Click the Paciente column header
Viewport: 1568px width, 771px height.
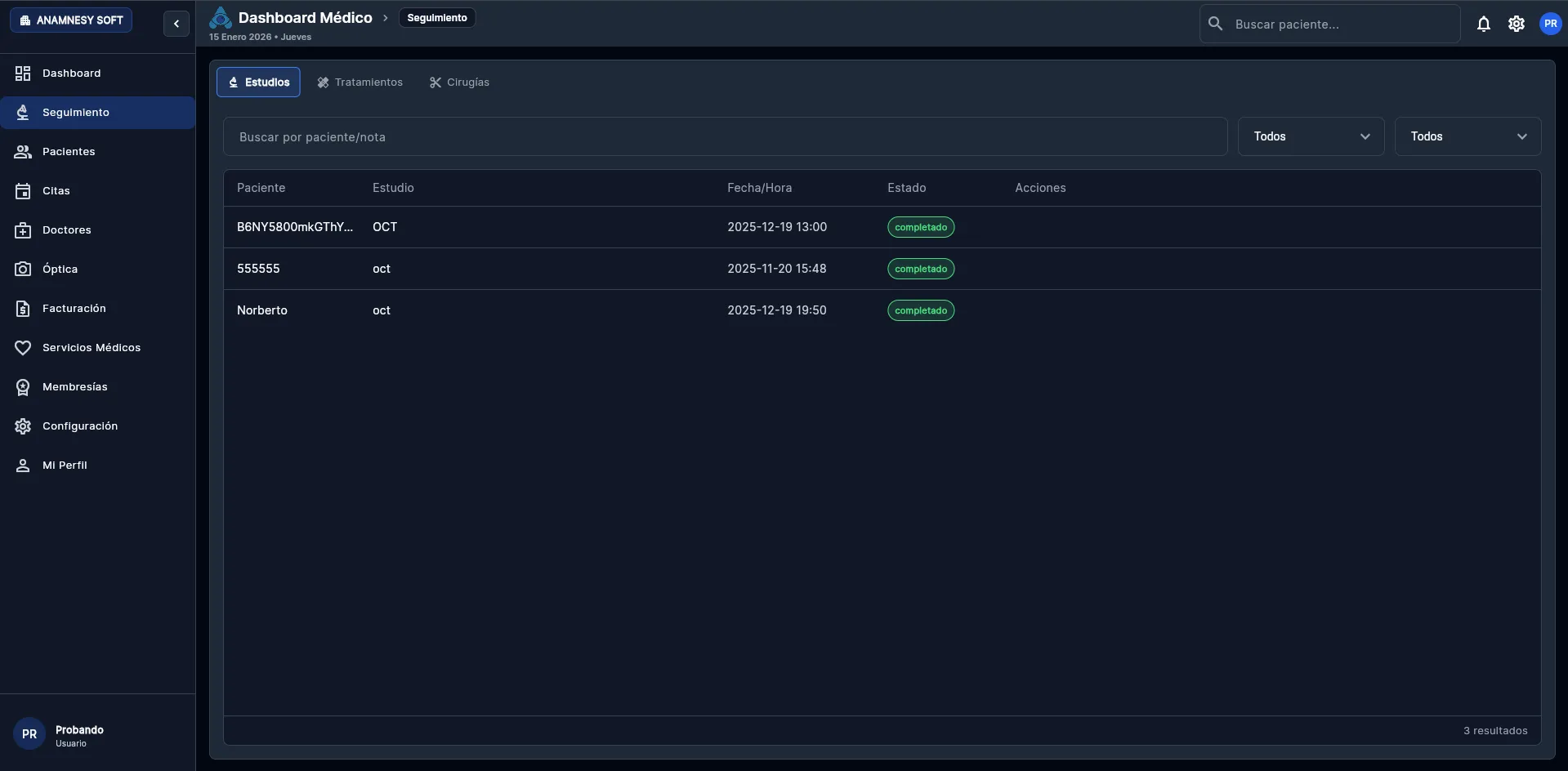261,188
